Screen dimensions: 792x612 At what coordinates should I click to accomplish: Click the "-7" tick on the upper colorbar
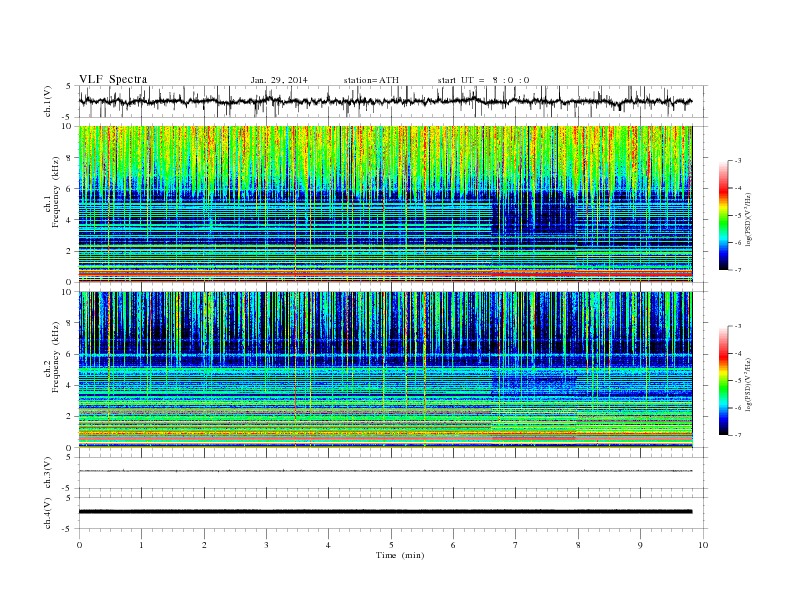tap(738, 270)
